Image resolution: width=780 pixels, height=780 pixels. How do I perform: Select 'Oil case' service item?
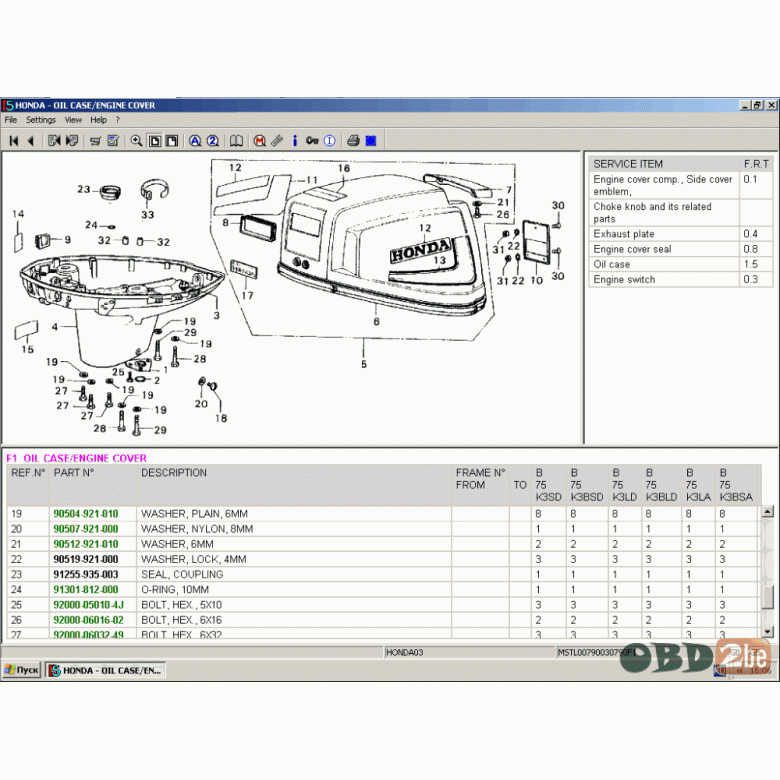[x=611, y=265]
